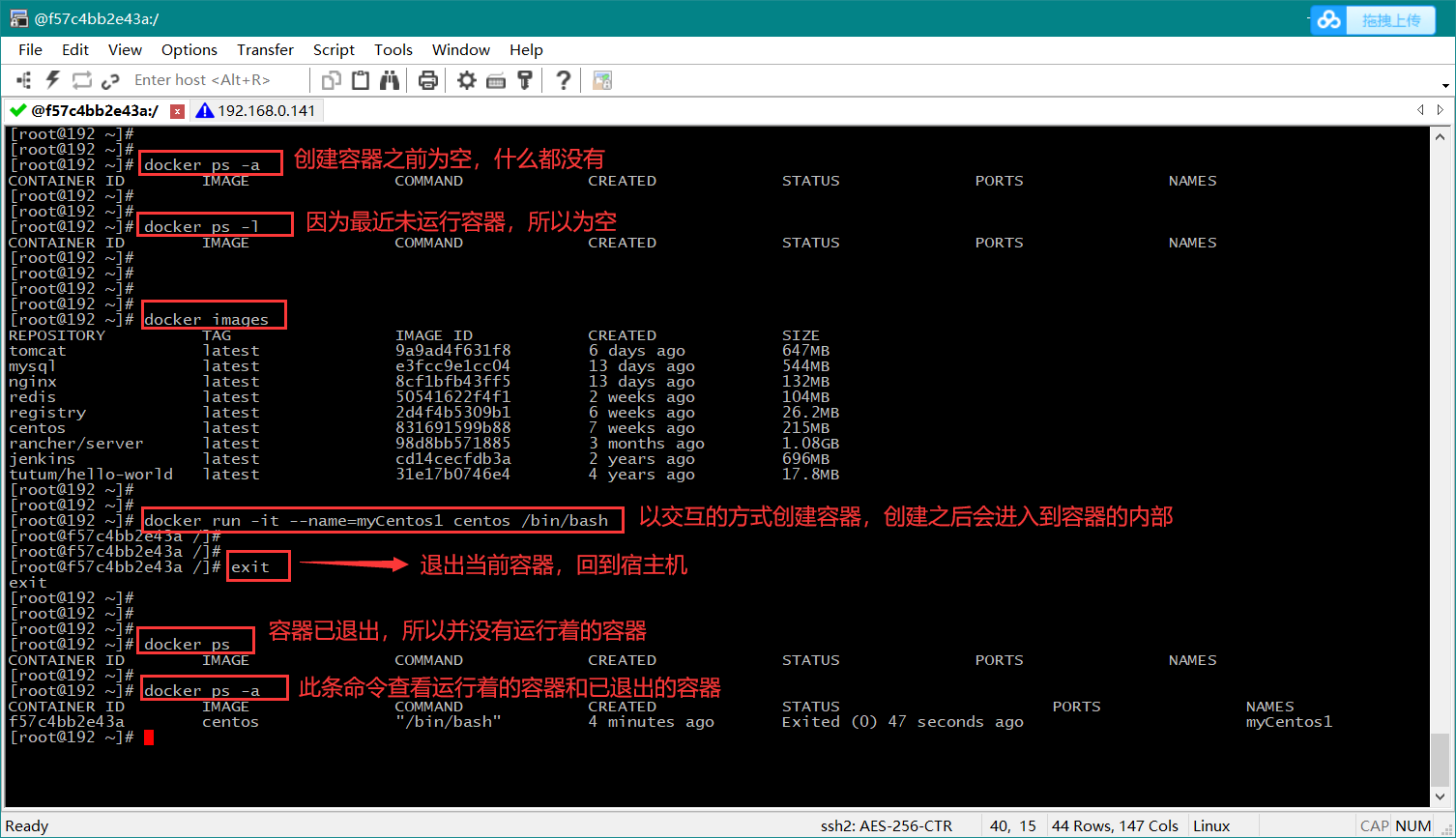
Task: Click the Quick Connect lightning bolt icon
Action: click(x=53, y=80)
